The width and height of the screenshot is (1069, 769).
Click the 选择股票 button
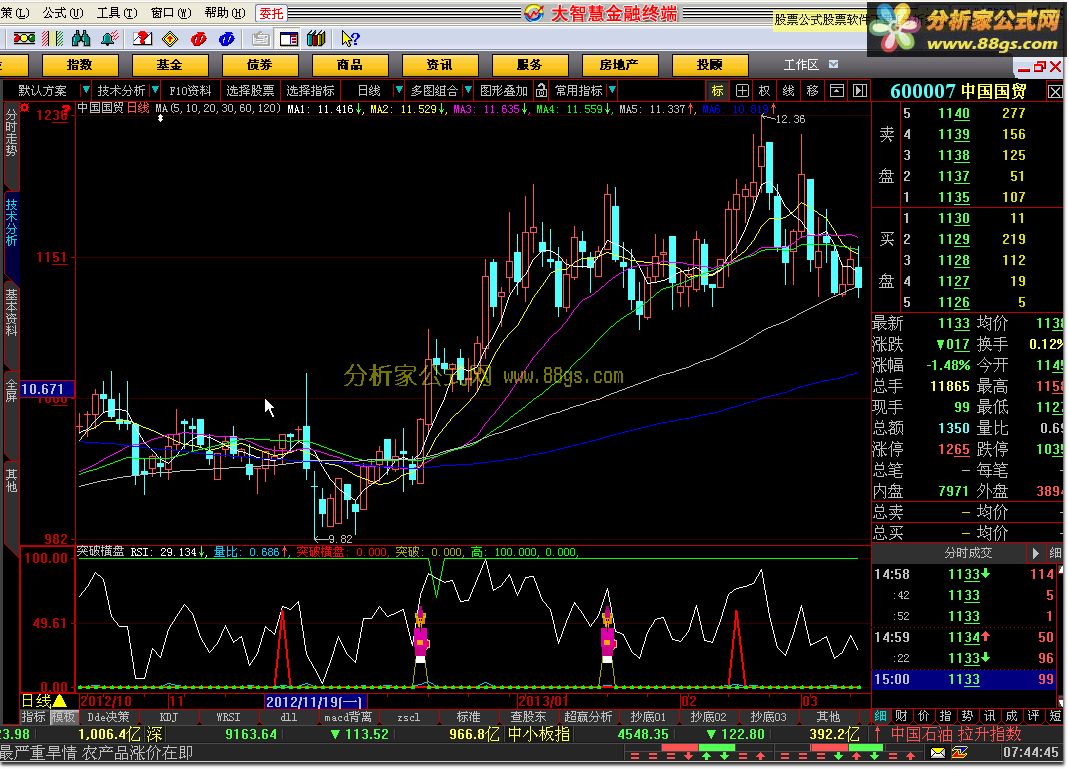click(250, 91)
